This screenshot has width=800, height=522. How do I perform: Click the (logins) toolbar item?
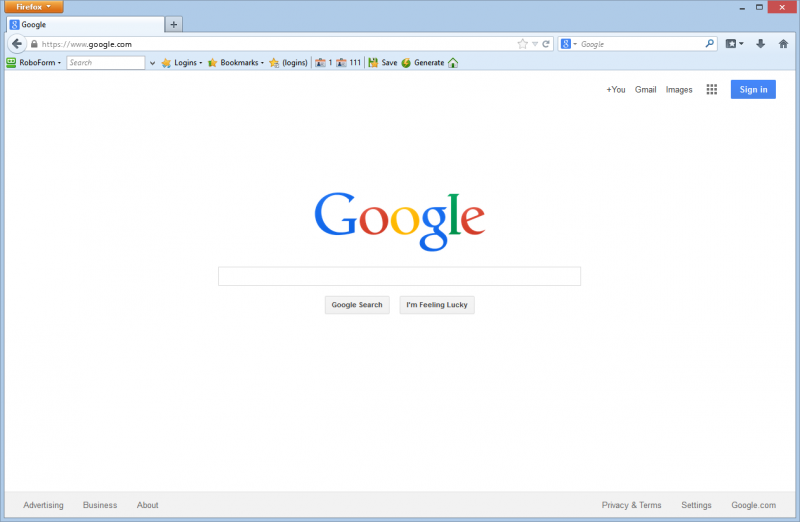pos(288,63)
